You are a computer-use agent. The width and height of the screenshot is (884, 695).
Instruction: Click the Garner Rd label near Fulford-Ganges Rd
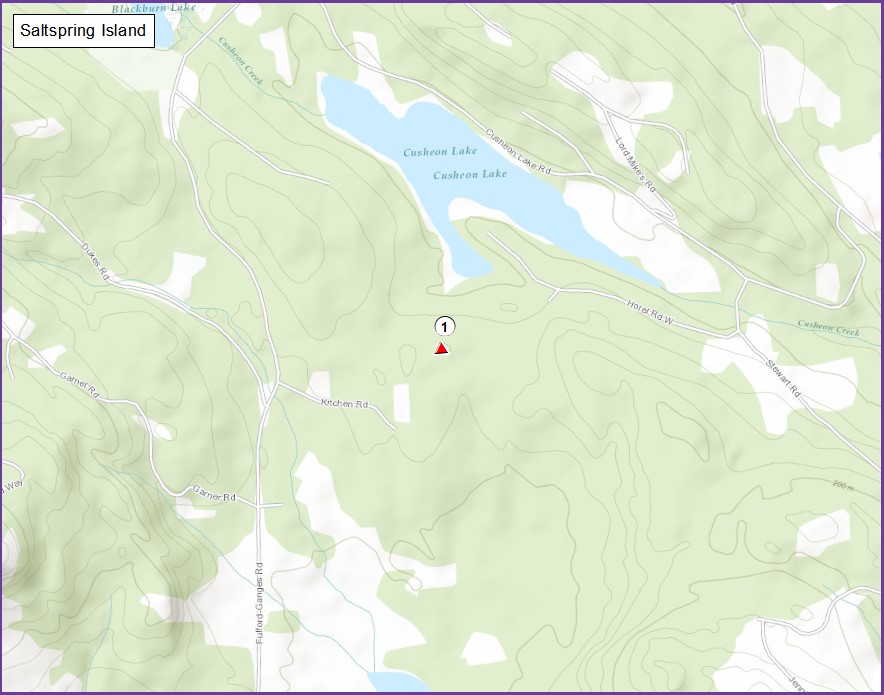214,493
